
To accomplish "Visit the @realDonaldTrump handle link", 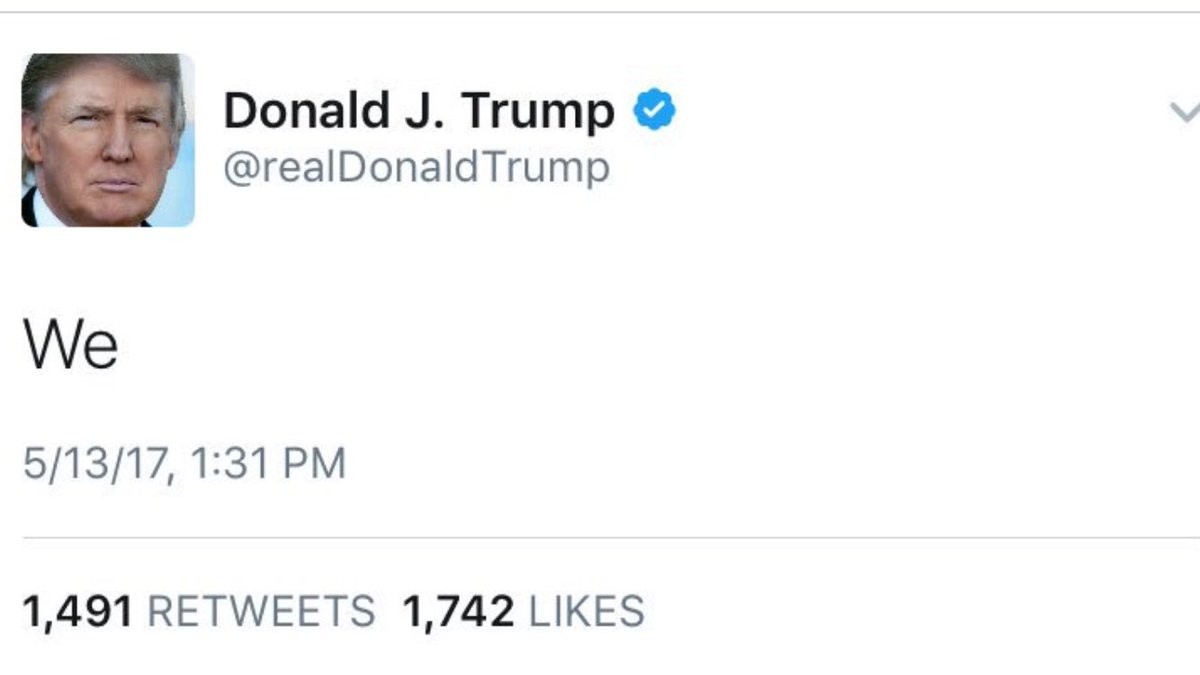I will pos(416,169).
